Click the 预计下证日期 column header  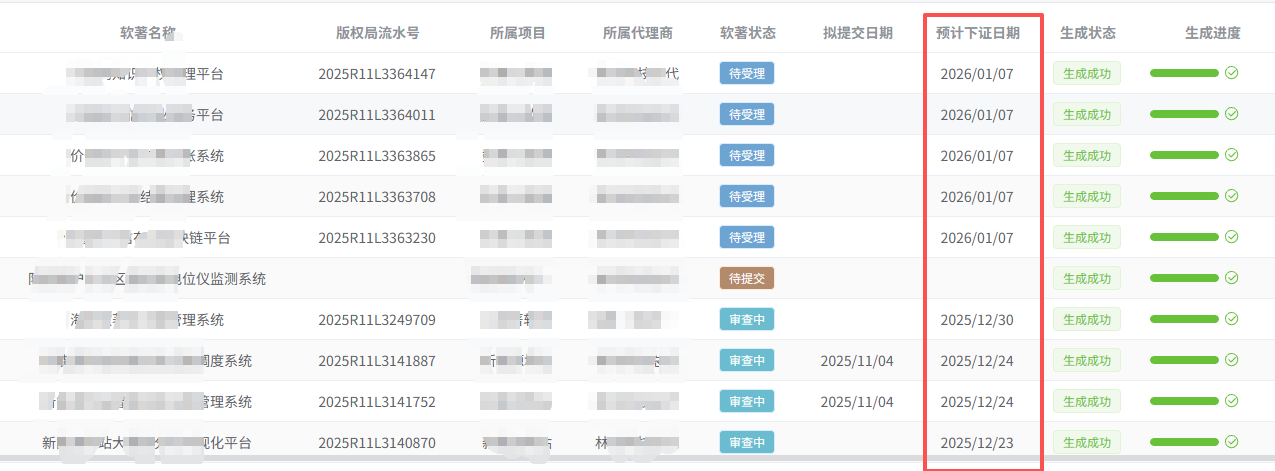[977, 33]
